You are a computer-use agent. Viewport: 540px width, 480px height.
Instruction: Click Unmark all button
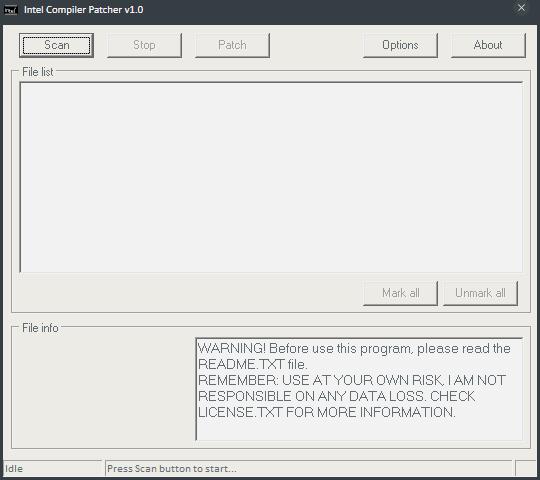(480, 293)
